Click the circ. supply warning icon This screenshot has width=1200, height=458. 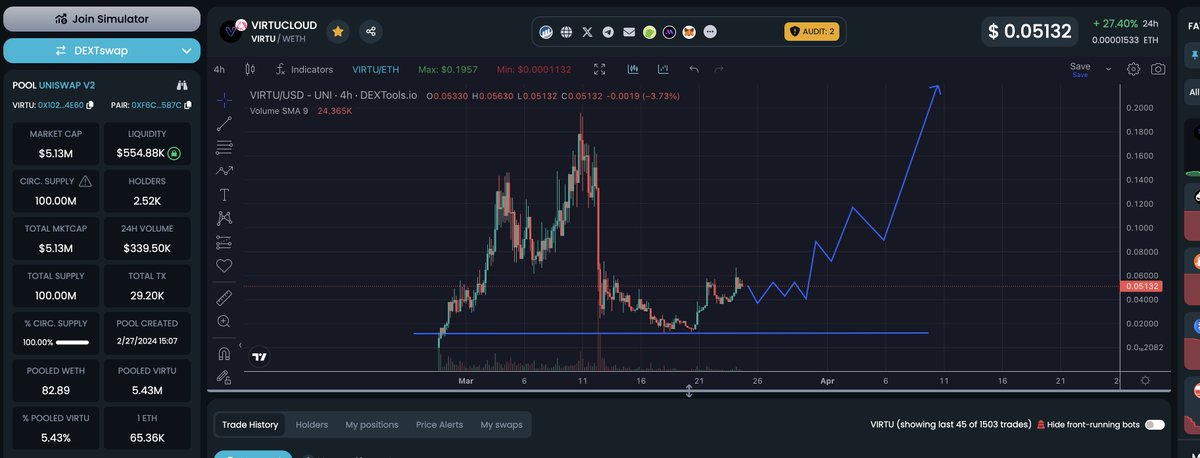(x=85, y=181)
